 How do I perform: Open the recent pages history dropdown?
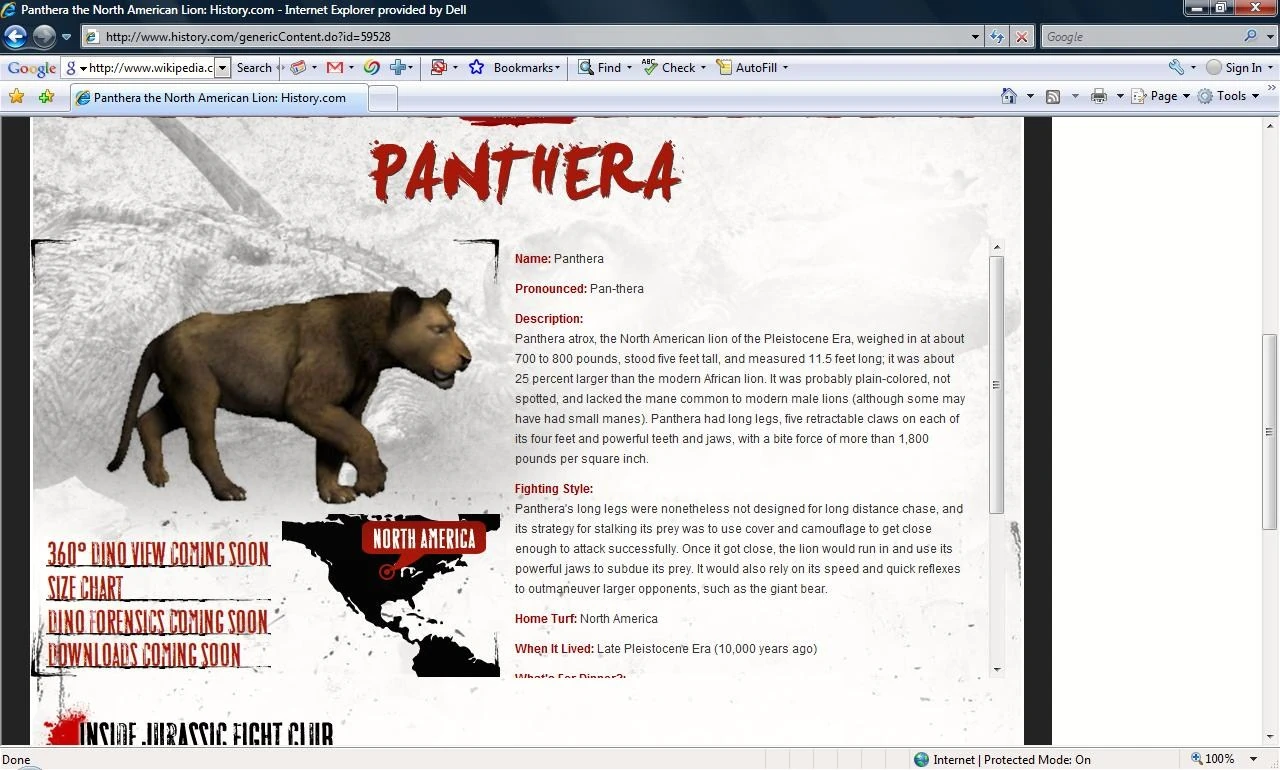coord(66,37)
